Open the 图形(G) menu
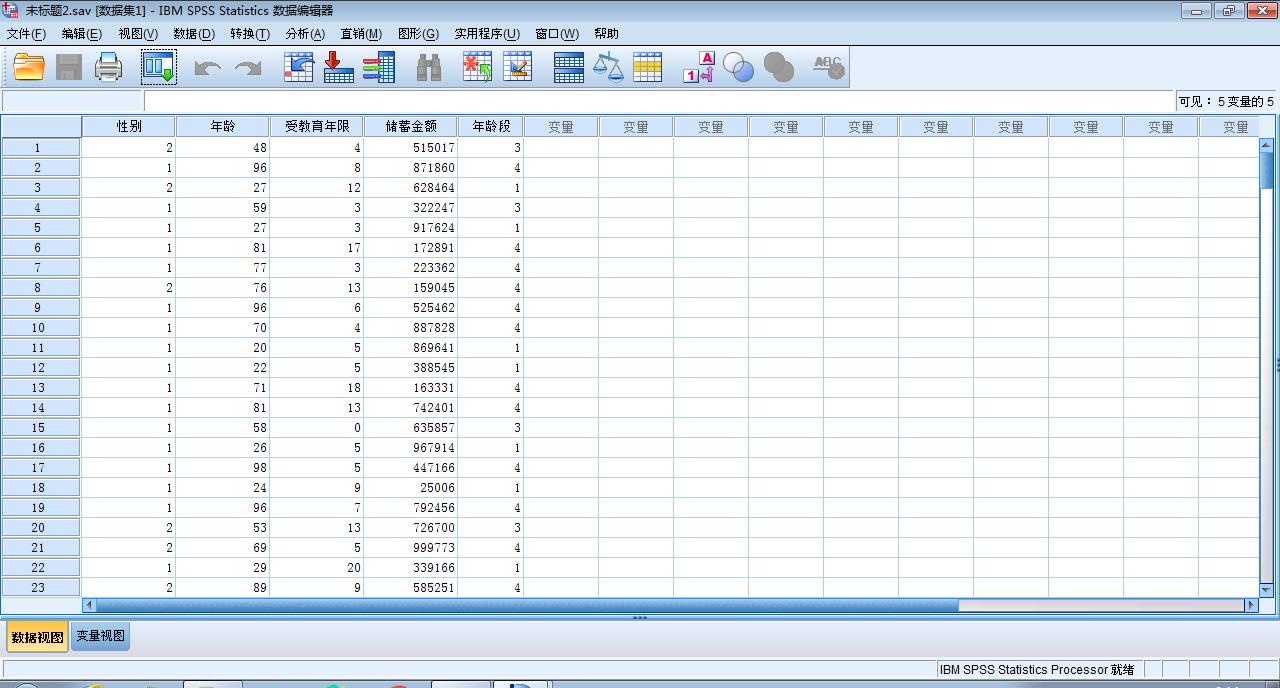Screen dimensions: 1280x688 coord(418,33)
